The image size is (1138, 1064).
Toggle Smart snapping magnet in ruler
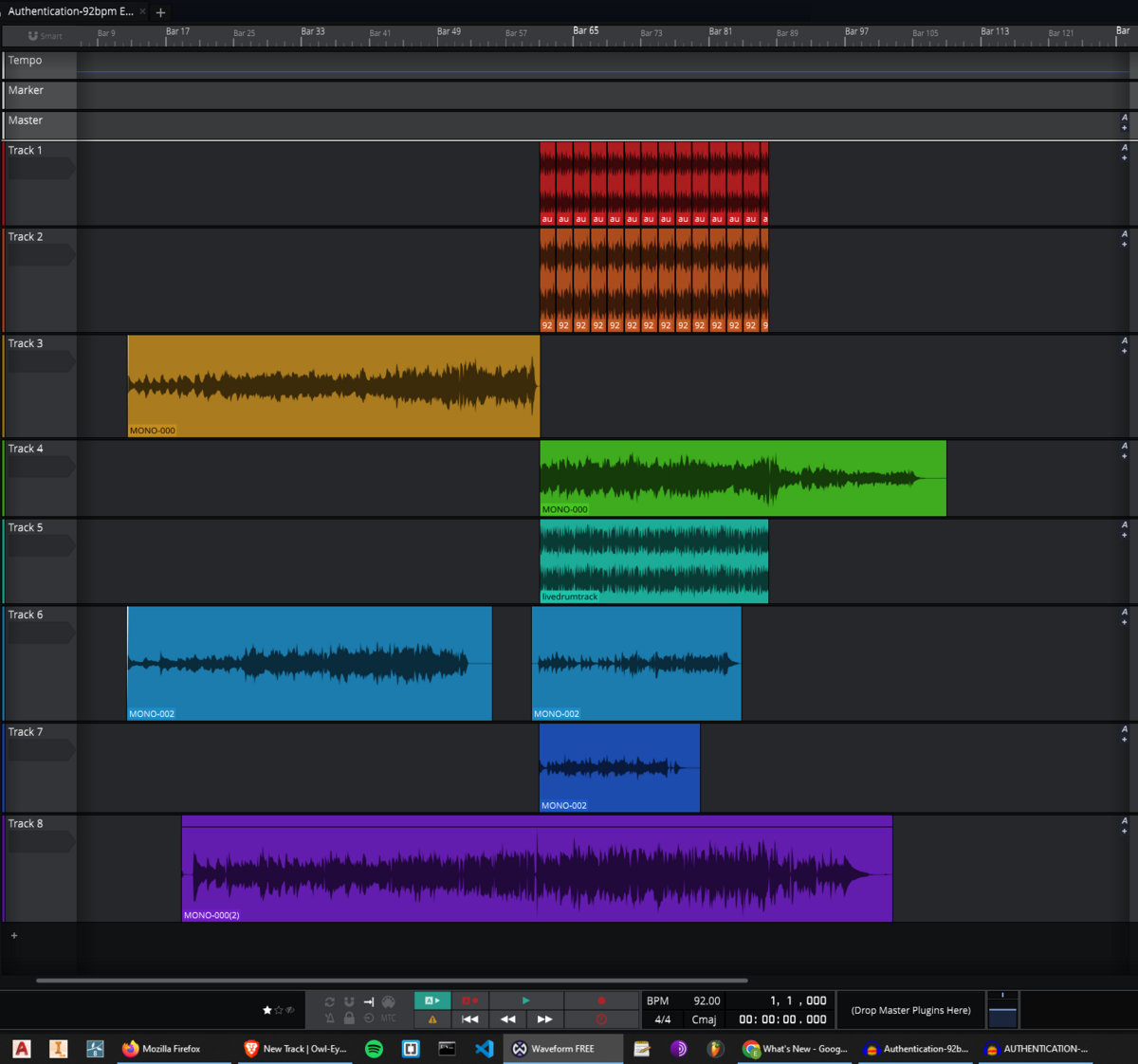point(34,36)
